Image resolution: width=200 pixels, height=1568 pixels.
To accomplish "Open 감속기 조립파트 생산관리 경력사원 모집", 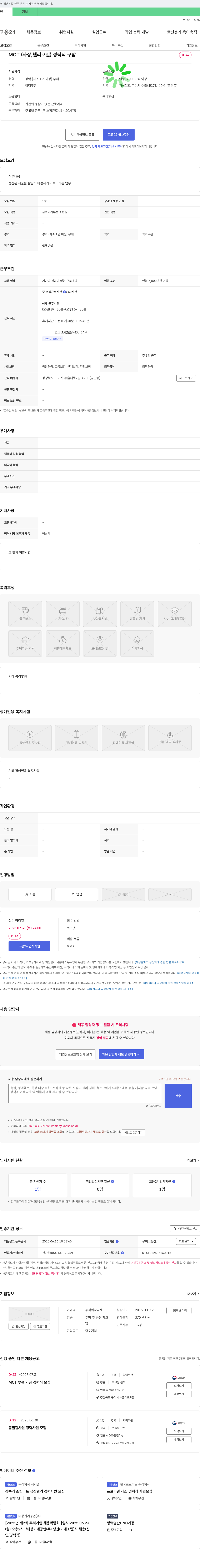I will (35, 1491).
